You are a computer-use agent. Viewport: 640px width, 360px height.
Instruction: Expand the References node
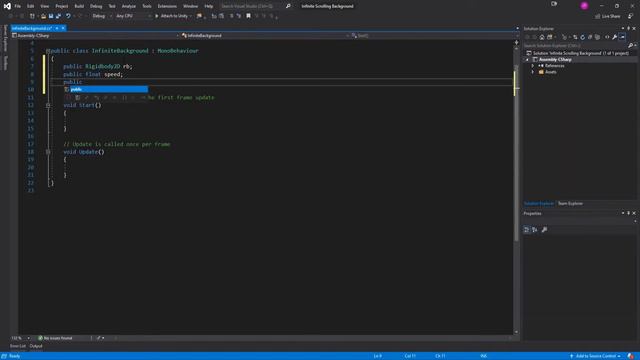point(533,66)
